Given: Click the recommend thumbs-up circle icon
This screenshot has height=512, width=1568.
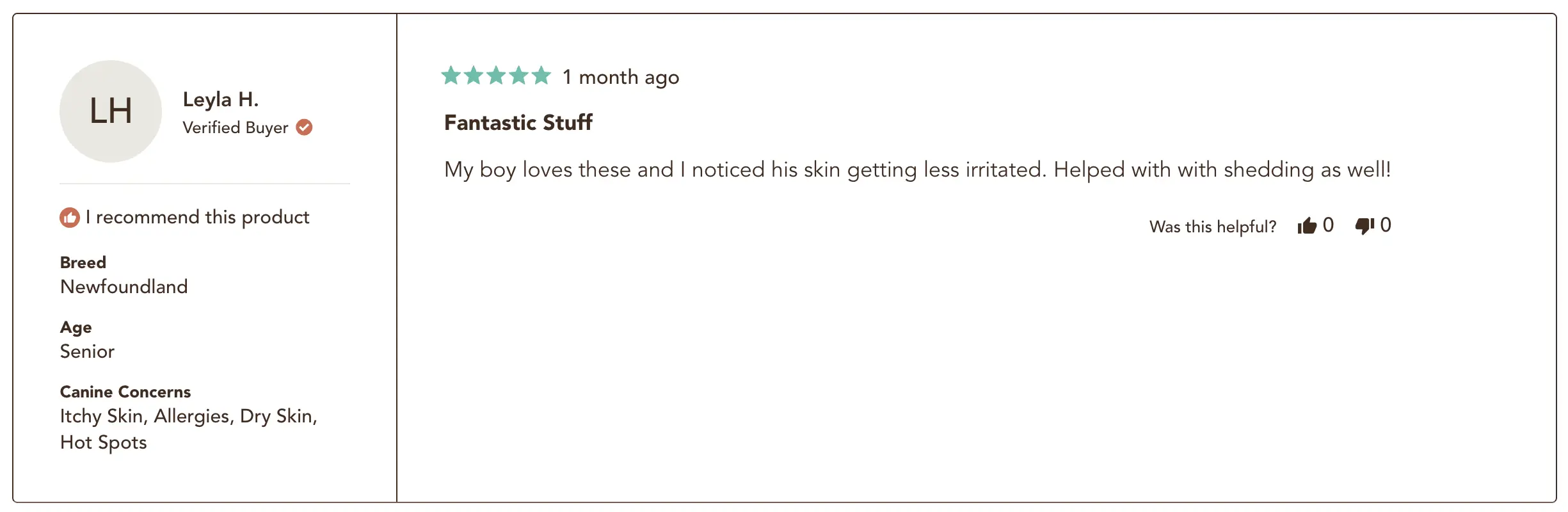Looking at the screenshot, I should [70, 218].
